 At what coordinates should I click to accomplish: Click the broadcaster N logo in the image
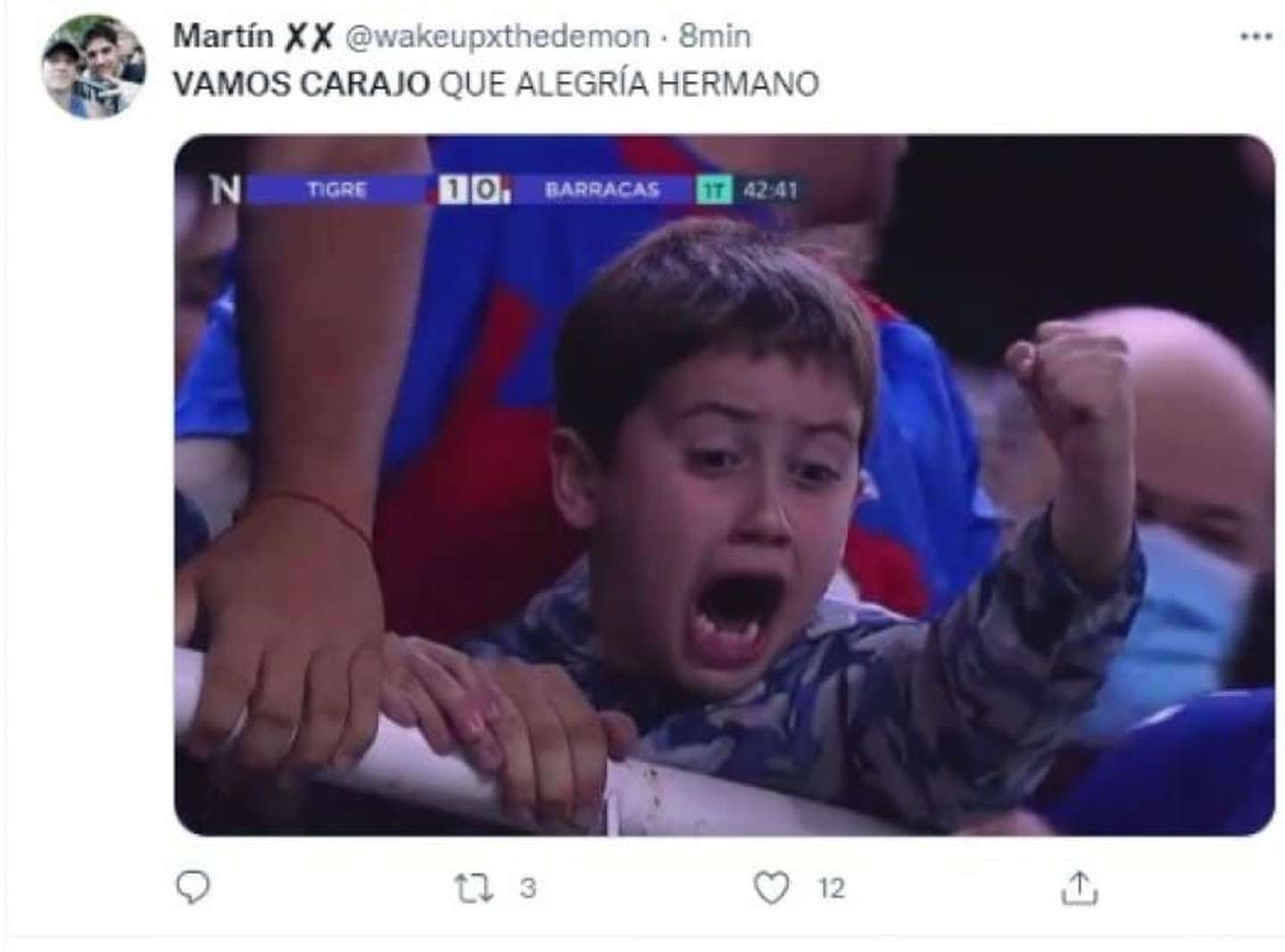(225, 189)
